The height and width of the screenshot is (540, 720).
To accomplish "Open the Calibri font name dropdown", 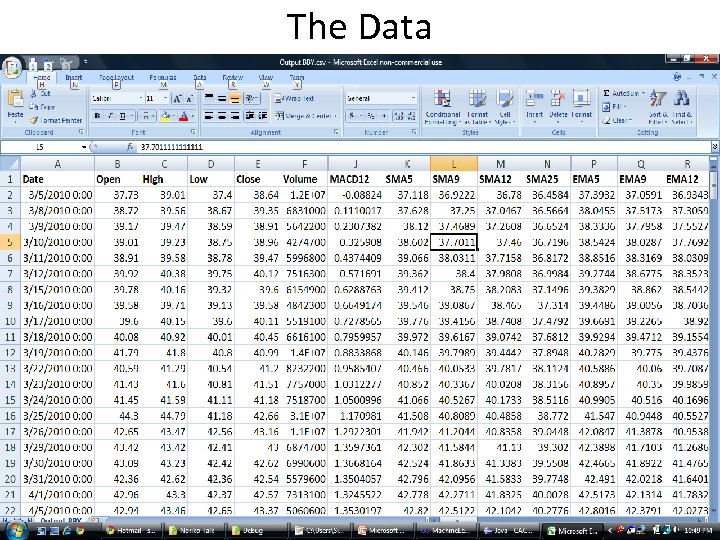I will [x=141, y=98].
